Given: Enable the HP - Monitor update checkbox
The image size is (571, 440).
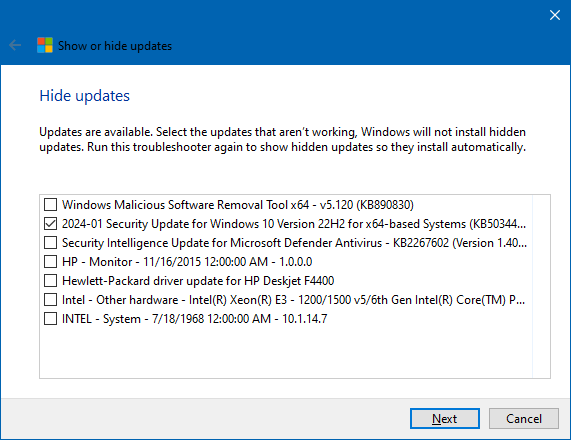Looking at the screenshot, I should tap(50, 262).
